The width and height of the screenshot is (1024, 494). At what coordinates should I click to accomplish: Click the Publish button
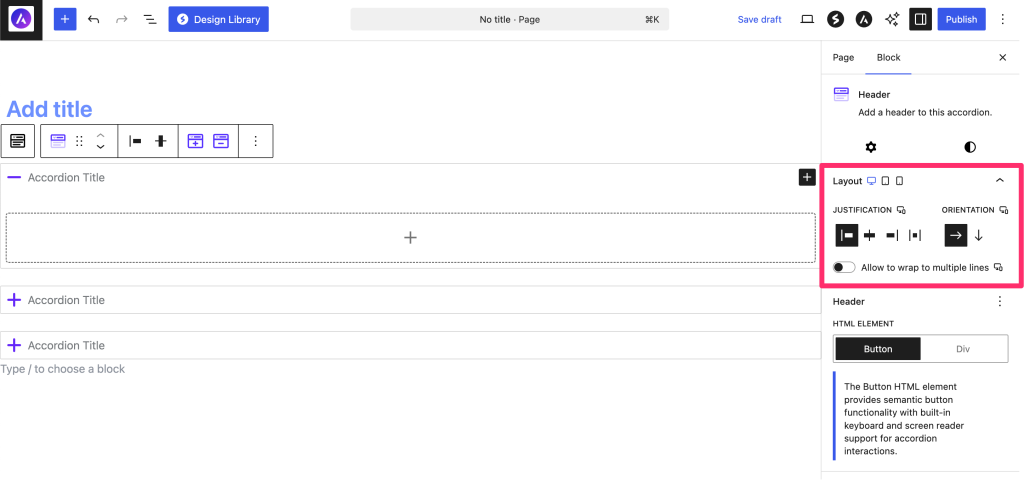(961, 19)
